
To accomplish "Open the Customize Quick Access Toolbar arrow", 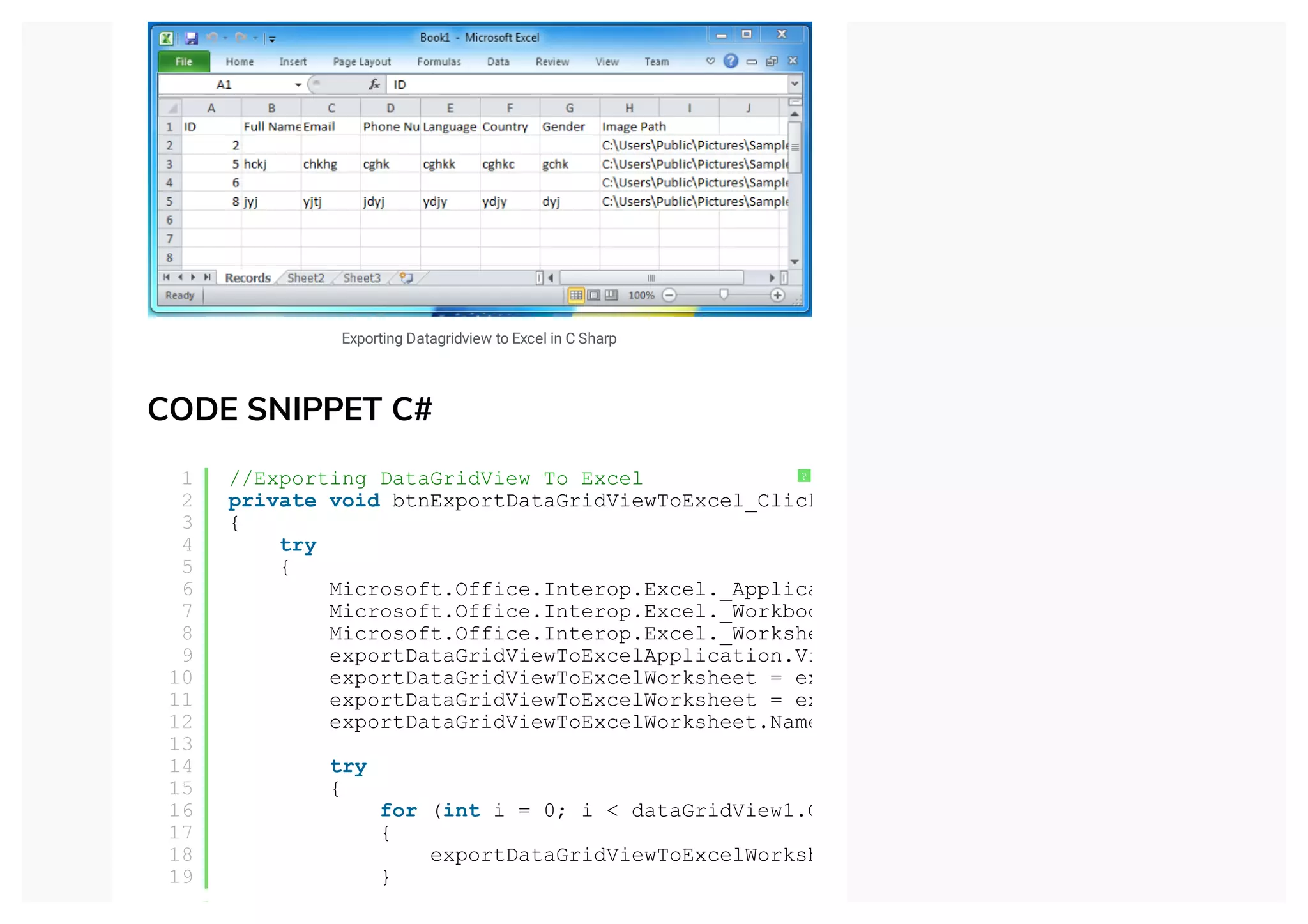I will coord(271,39).
